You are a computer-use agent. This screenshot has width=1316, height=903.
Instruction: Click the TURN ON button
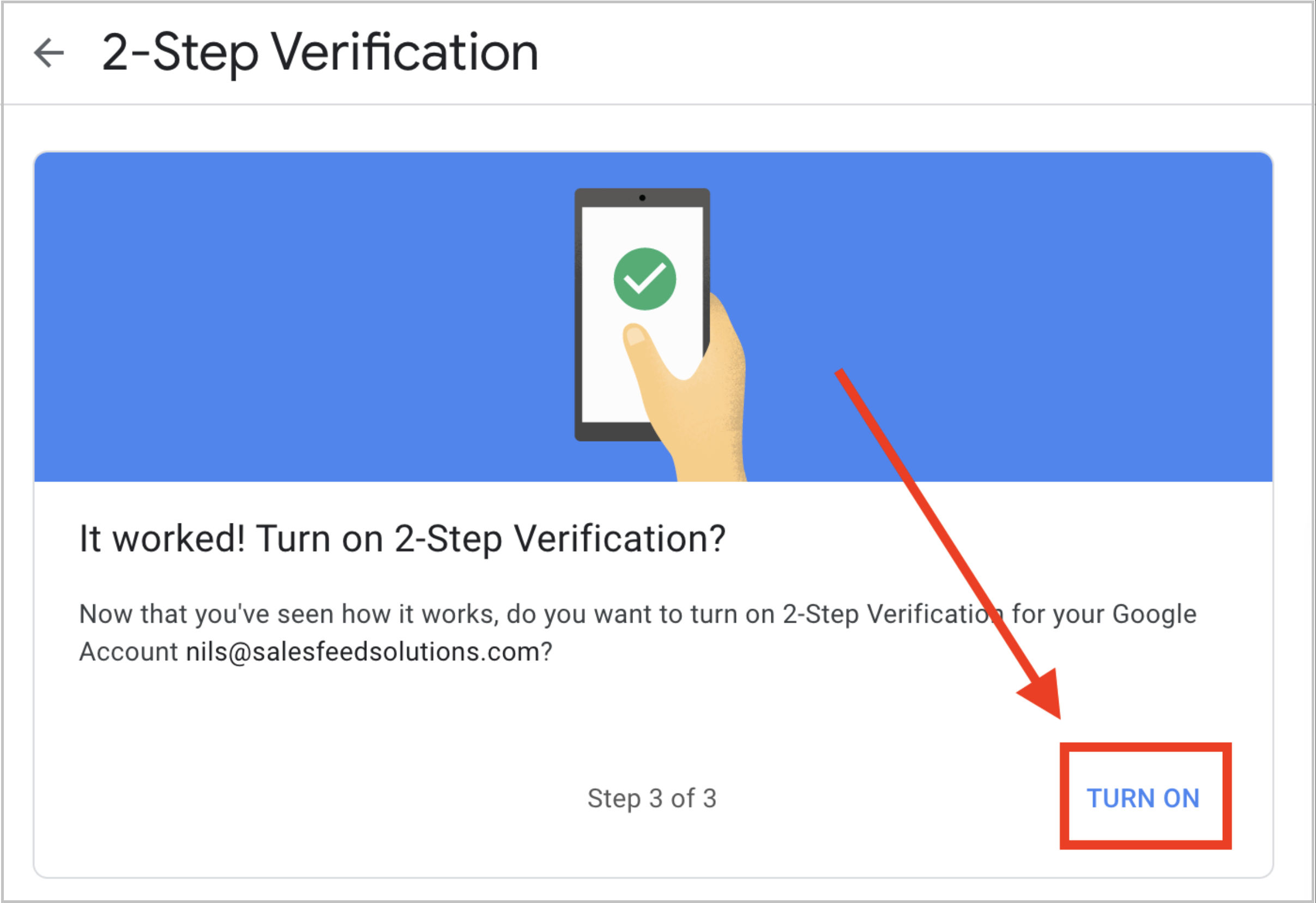pos(1143,798)
